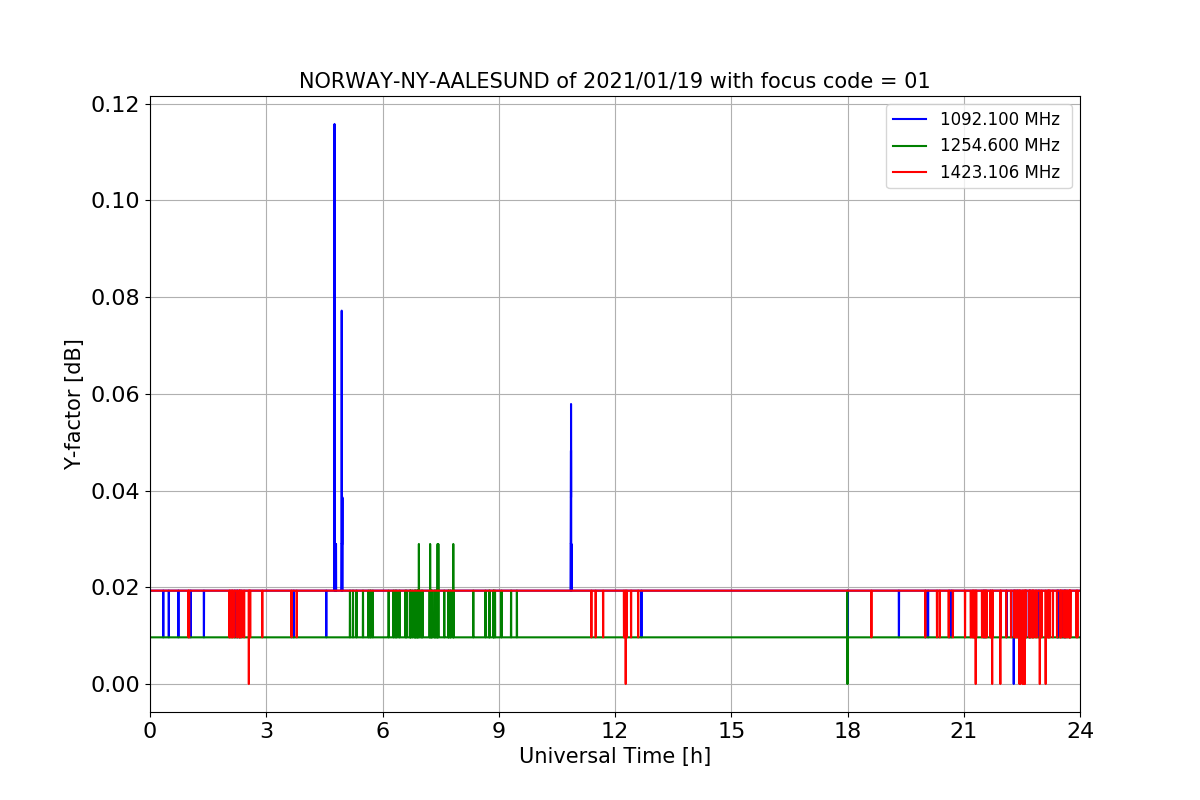Viewport: 1200px width, 800px height.
Task: Click the 0.06 y-axis tick label
Action: 114,394
